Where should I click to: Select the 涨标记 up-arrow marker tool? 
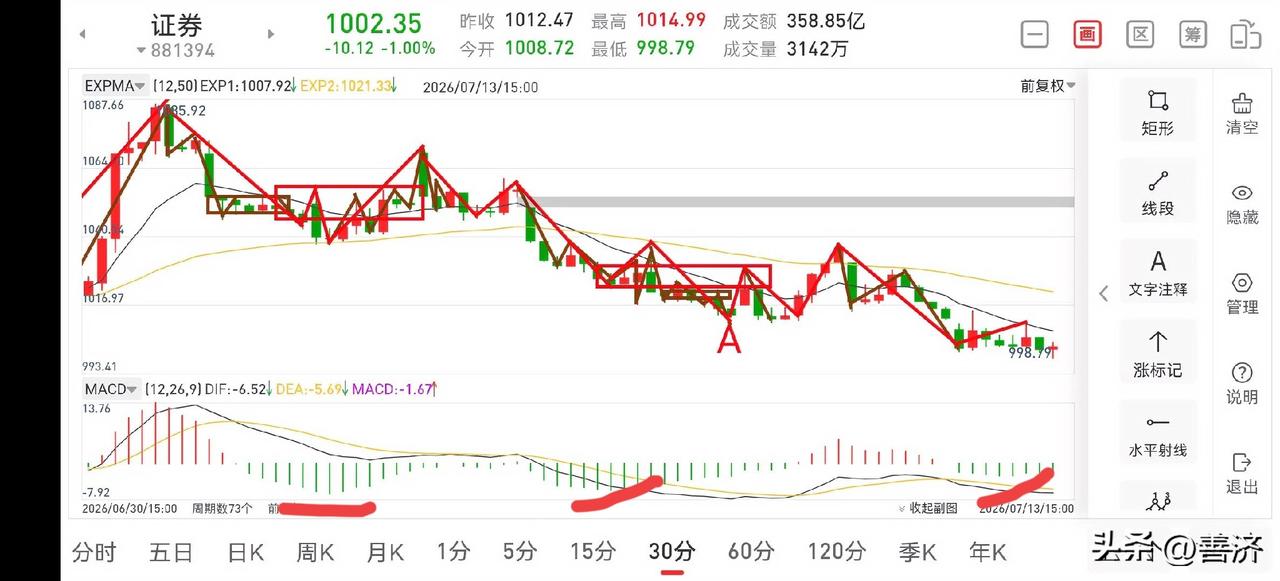click(1158, 354)
